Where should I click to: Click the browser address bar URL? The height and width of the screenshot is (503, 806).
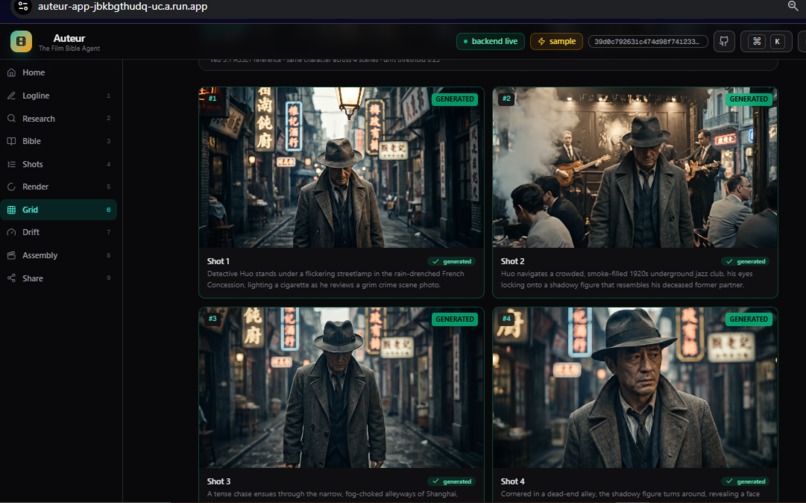122,7
